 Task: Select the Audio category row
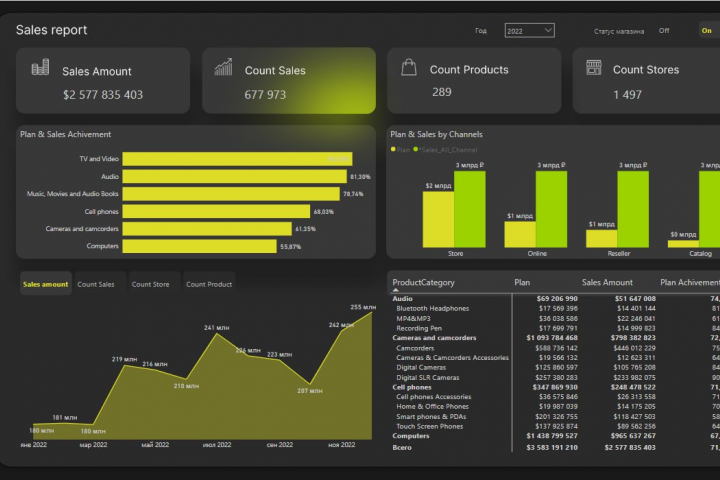tap(556, 299)
